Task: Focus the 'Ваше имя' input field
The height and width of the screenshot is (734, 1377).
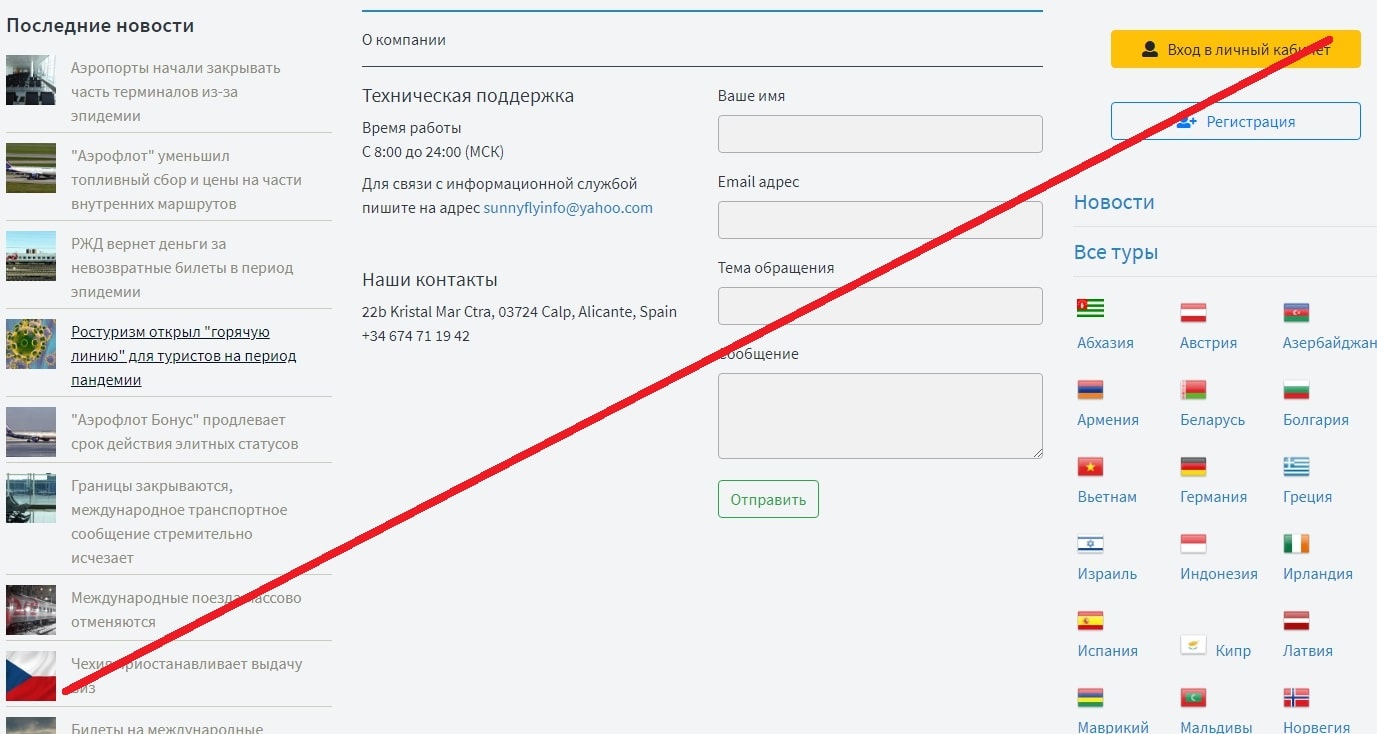Action: click(x=880, y=134)
